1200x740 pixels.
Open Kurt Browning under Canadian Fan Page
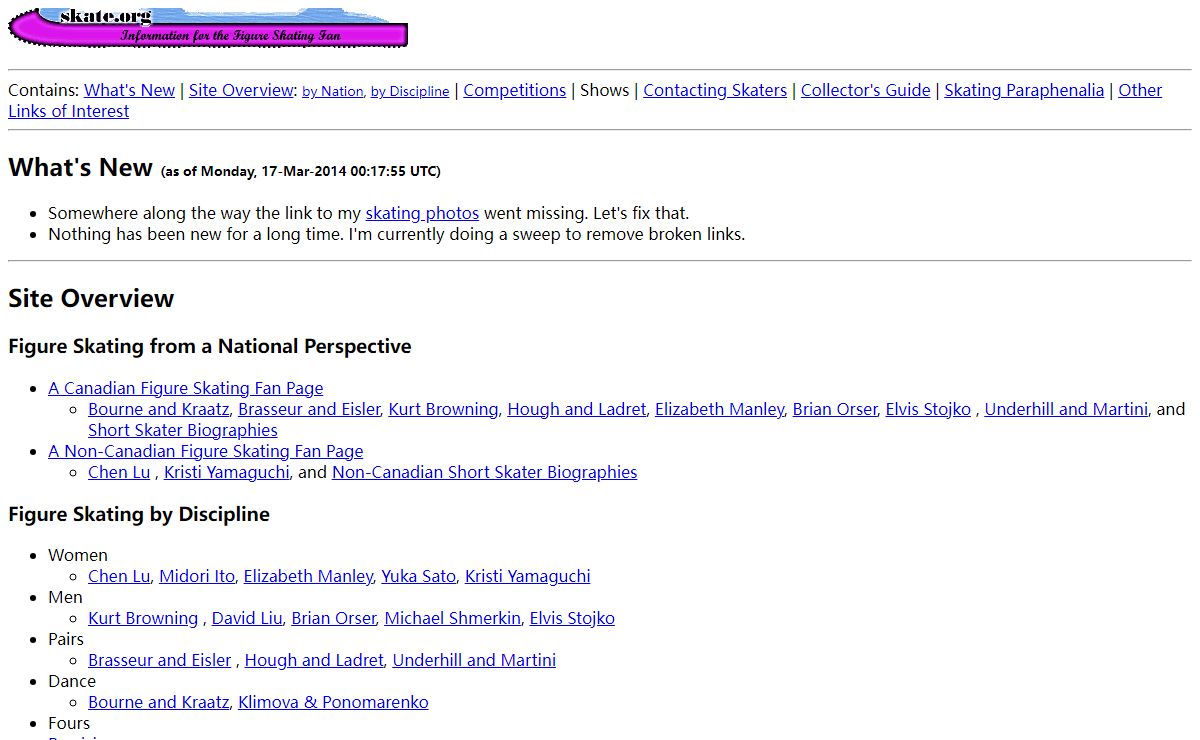click(x=443, y=409)
